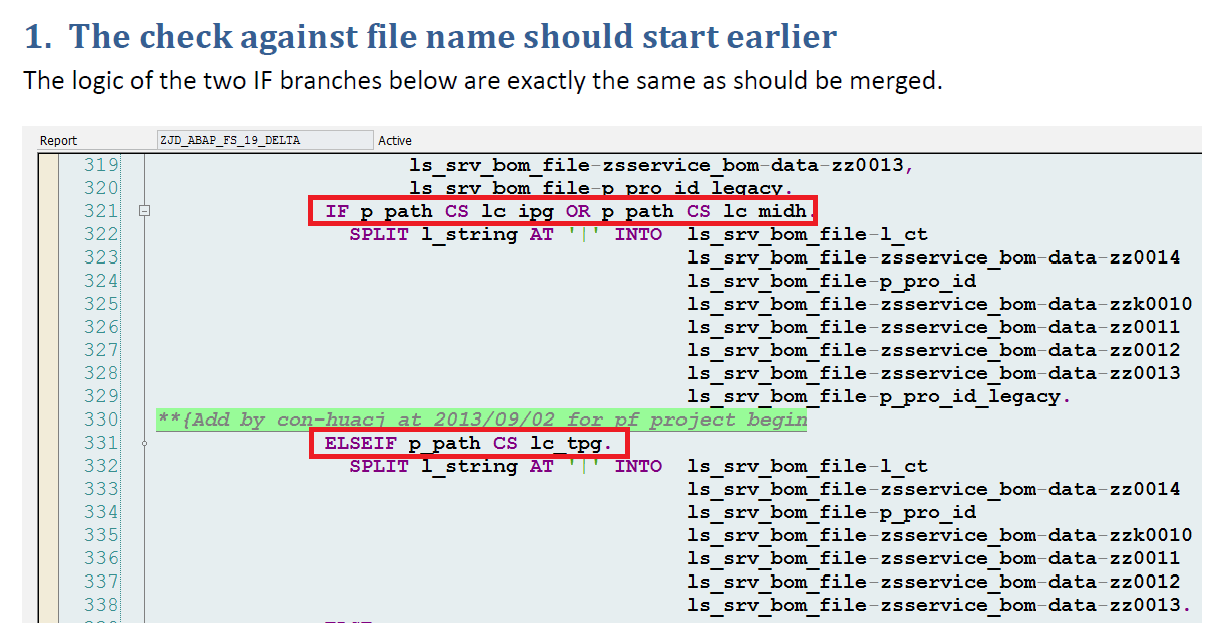The image size is (1226, 640).
Task: Select line number 326
Action: pyautogui.click(x=101, y=327)
